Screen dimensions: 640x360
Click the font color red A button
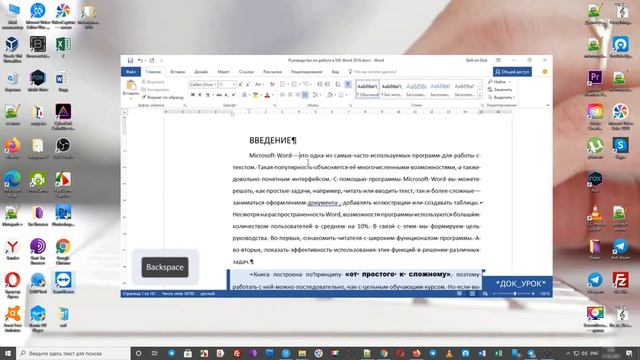[267, 95]
